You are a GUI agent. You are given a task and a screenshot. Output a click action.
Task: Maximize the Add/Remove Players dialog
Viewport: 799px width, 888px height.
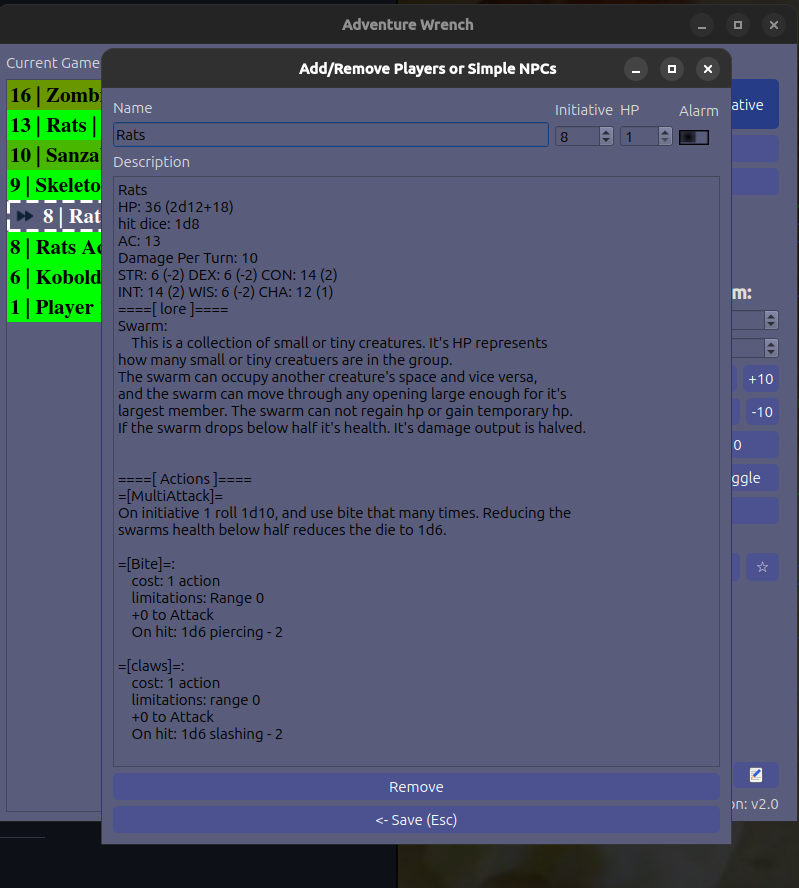pos(672,69)
